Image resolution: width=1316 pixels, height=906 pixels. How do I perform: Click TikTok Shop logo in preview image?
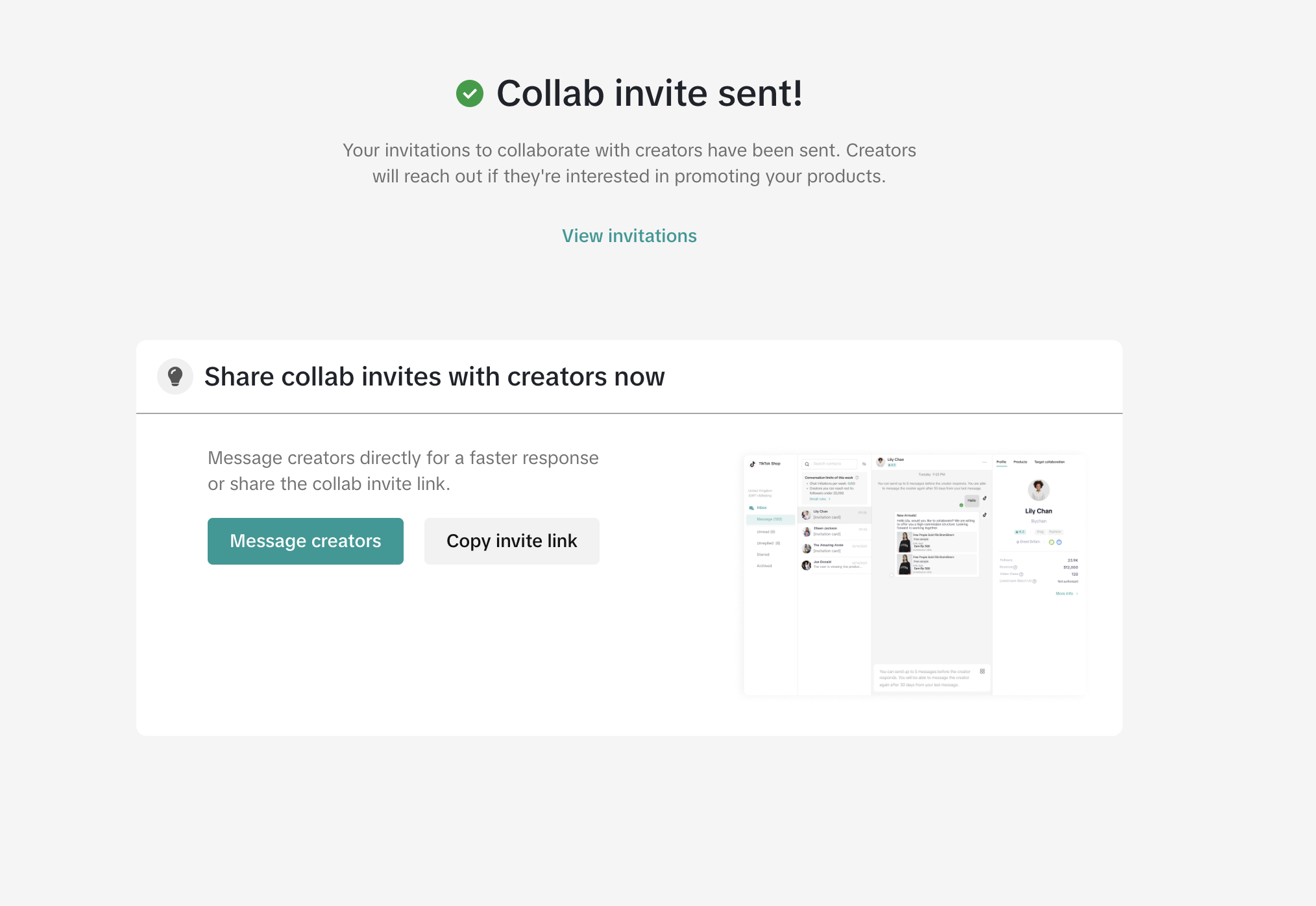tap(753, 463)
